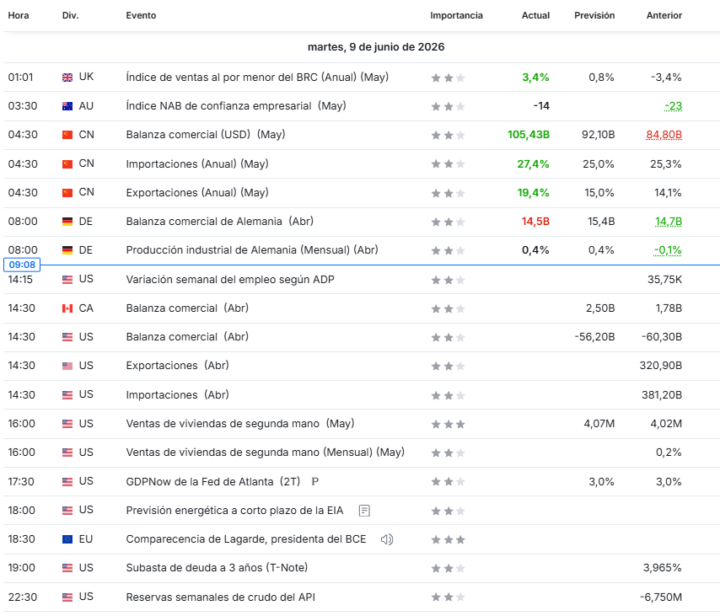Click importance stars for Ventas de viviendas (May)
This screenshot has width=720, height=616.
pyautogui.click(x=448, y=424)
